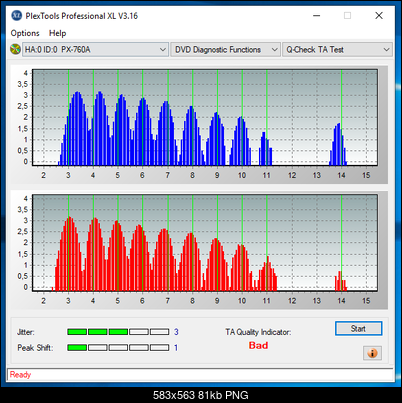Viewport: 402px width, 403px height.
Task: Click the red histogram chart
Action: pos(205,243)
